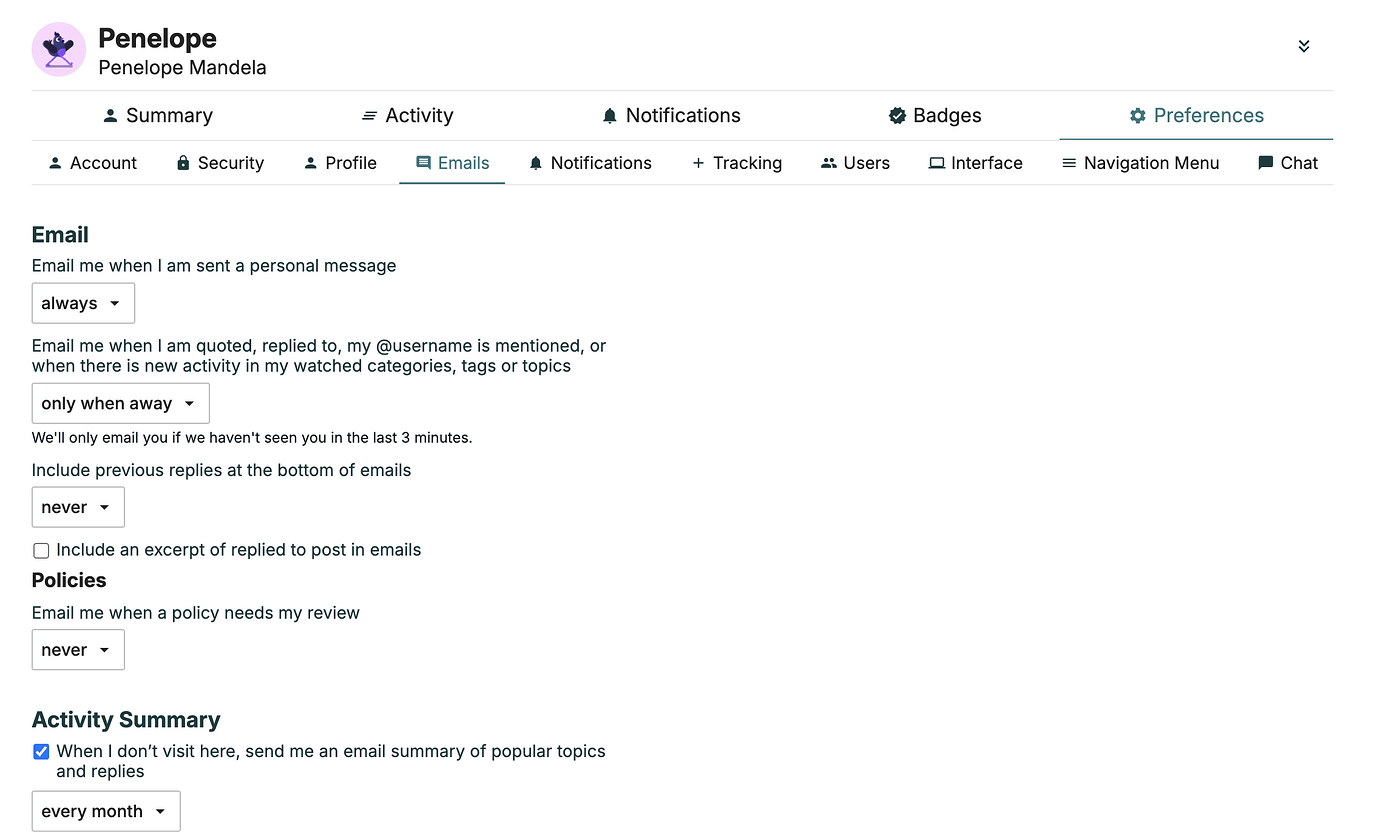Open the Navigation Menu tab

(x=1140, y=163)
